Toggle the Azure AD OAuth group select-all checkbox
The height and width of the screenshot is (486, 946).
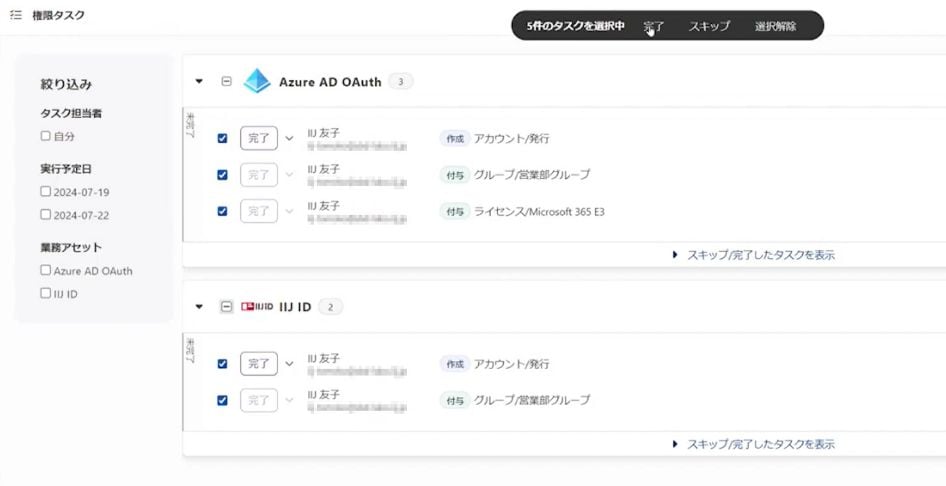point(226,82)
